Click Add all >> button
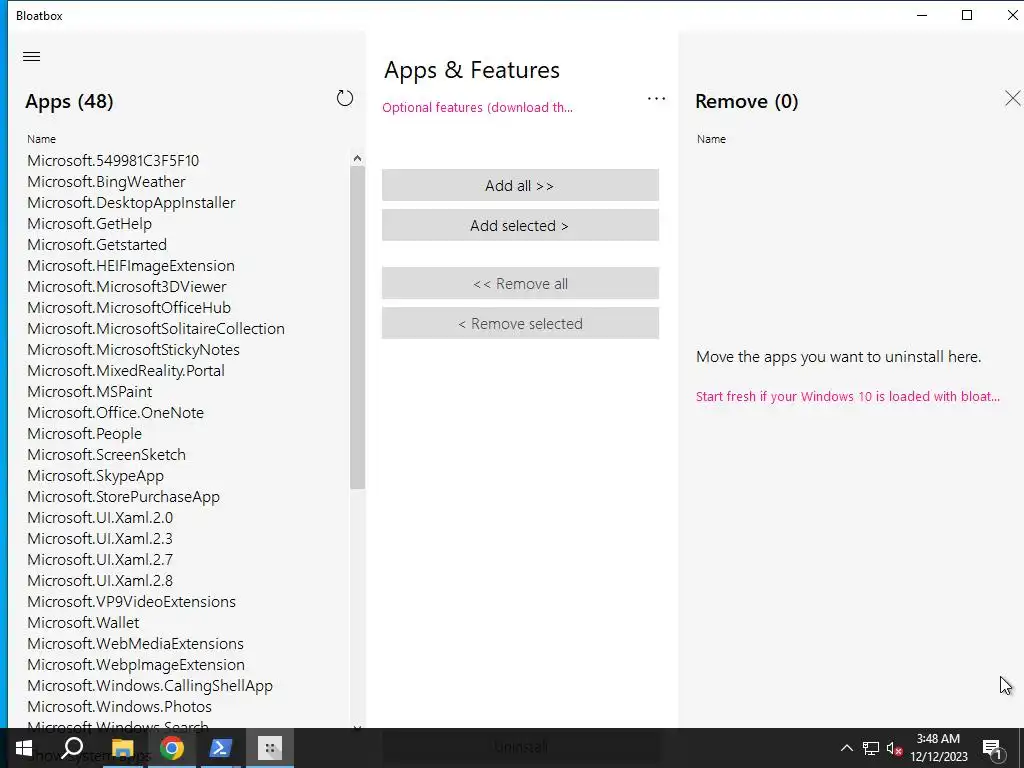Image resolution: width=1024 pixels, height=768 pixels. pos(520,185)
